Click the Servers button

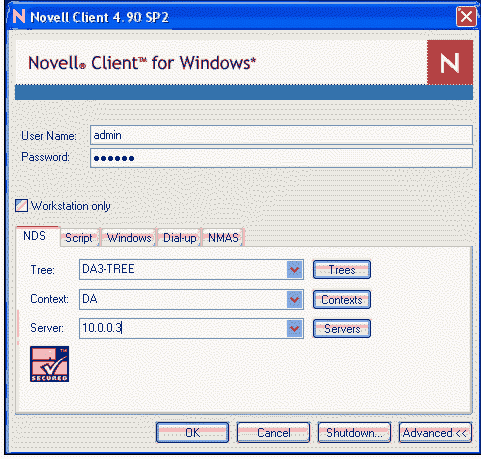click(342, 329)
